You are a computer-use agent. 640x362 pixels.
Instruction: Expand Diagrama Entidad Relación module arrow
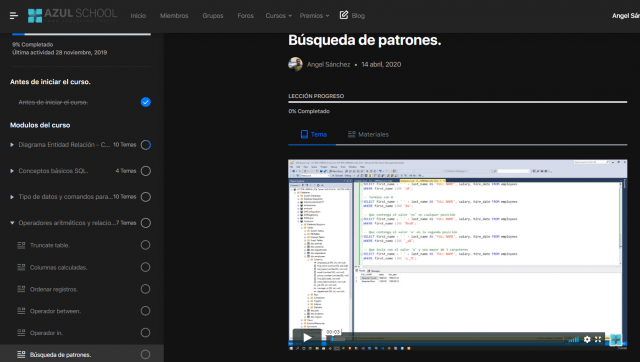[12, 144]
